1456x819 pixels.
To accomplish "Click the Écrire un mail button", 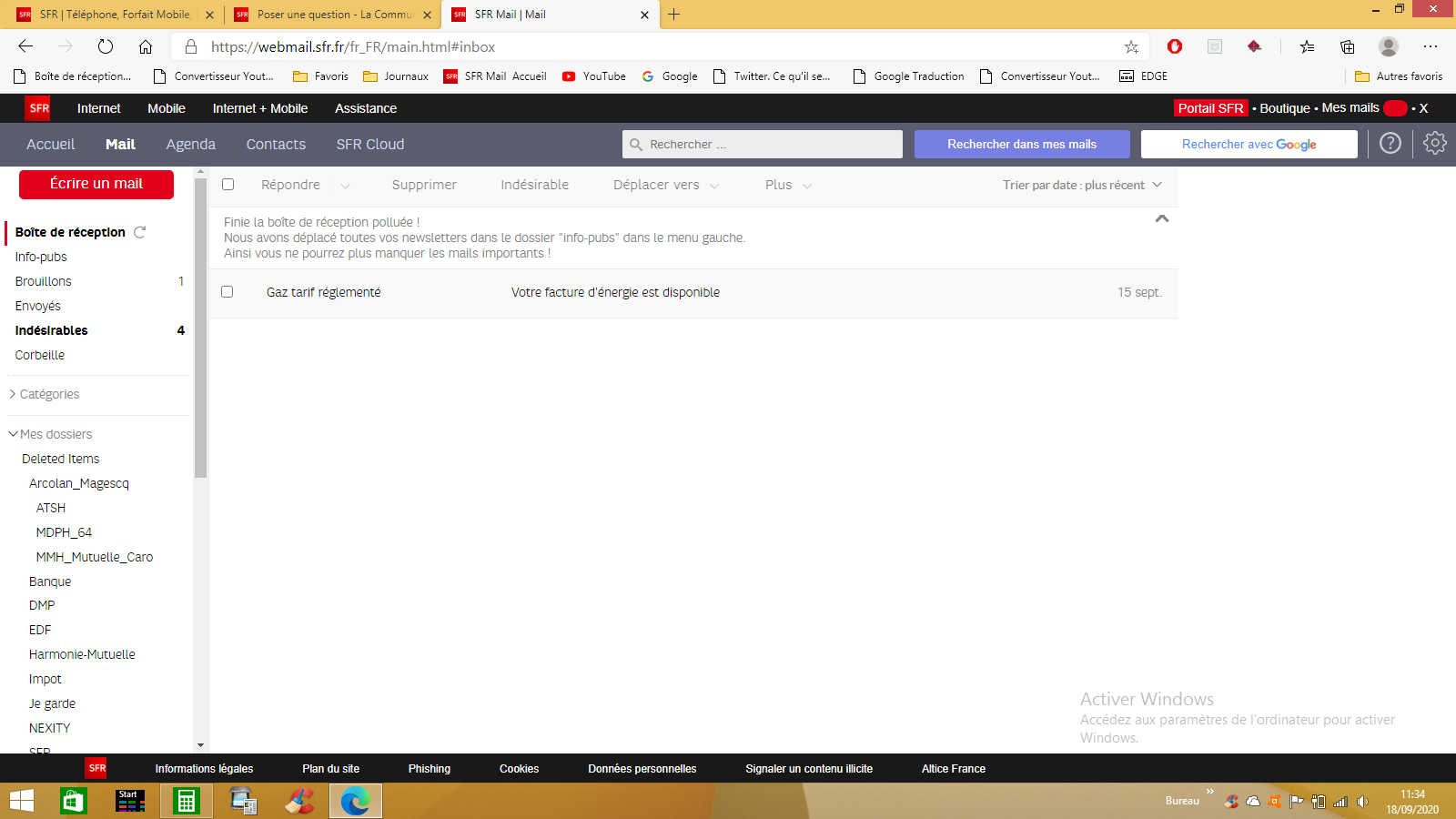I will pos(96,184).
